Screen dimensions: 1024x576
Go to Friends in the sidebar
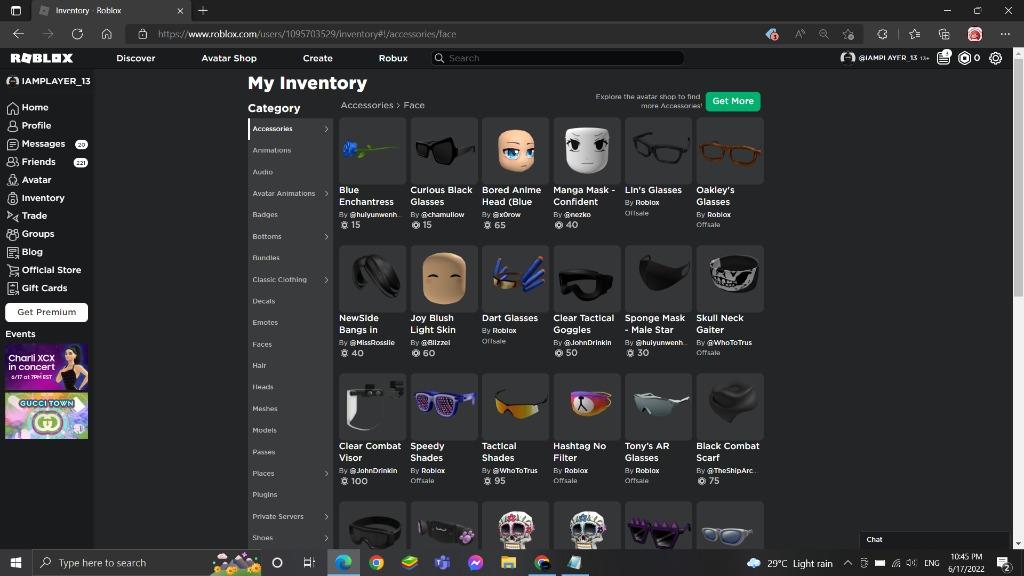38,162
